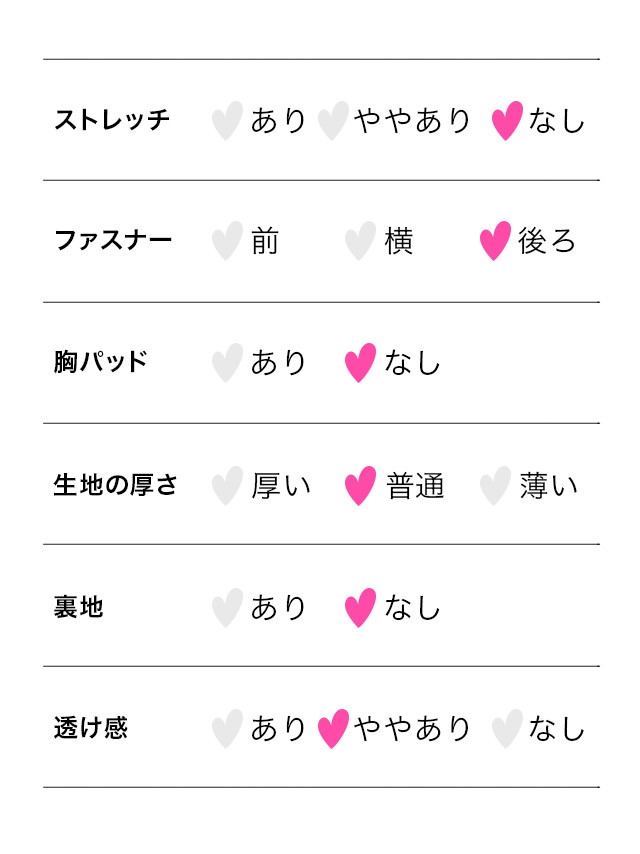Click the 生地の厚さ row label
The image size is (640, 854).
116,486
